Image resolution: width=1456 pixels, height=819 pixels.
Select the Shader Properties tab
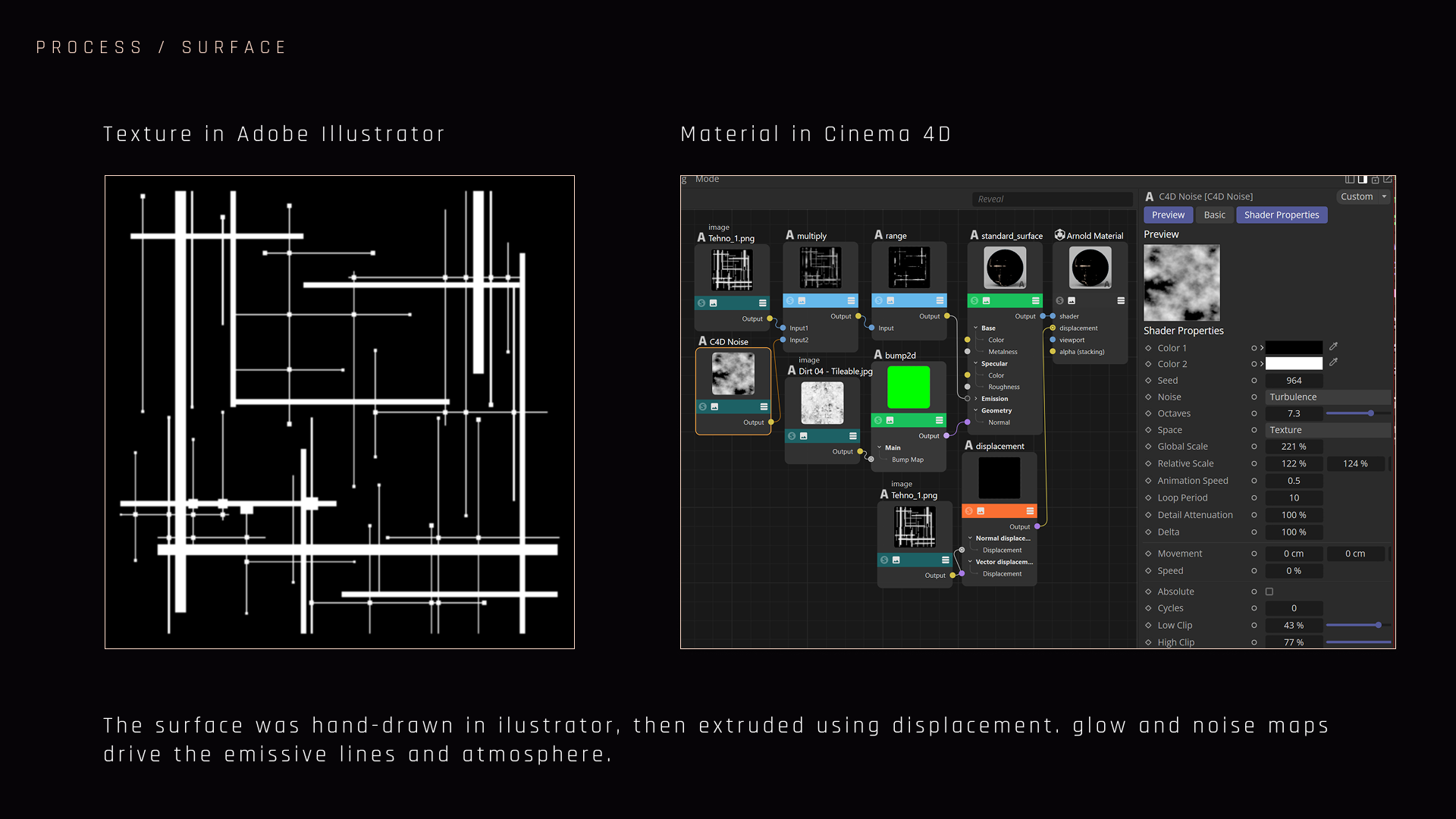click(x=1282, y=215)
